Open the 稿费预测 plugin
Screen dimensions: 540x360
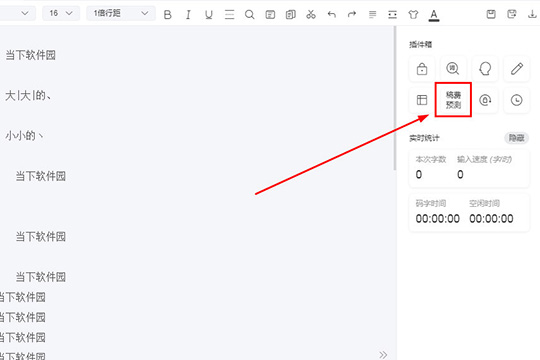tap(453, 100)
